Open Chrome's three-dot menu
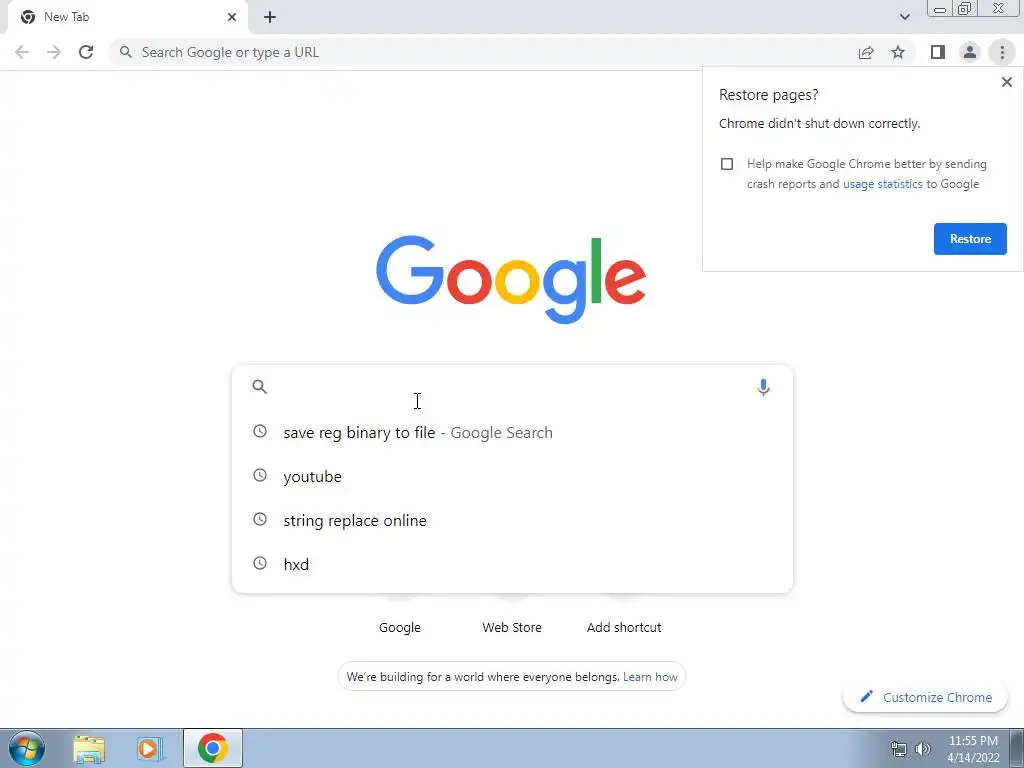This screenshot has width=1024, height=768. 1002,52
